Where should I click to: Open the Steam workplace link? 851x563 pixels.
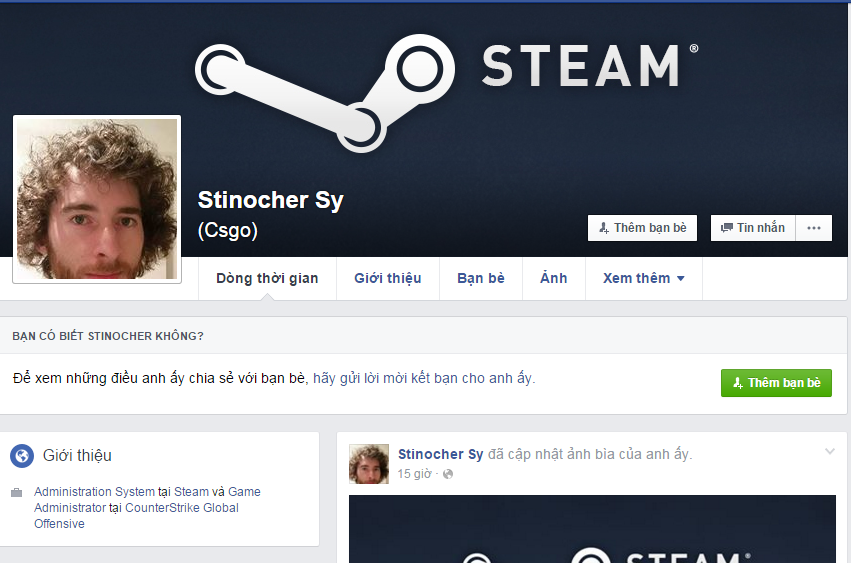(191, 492)
